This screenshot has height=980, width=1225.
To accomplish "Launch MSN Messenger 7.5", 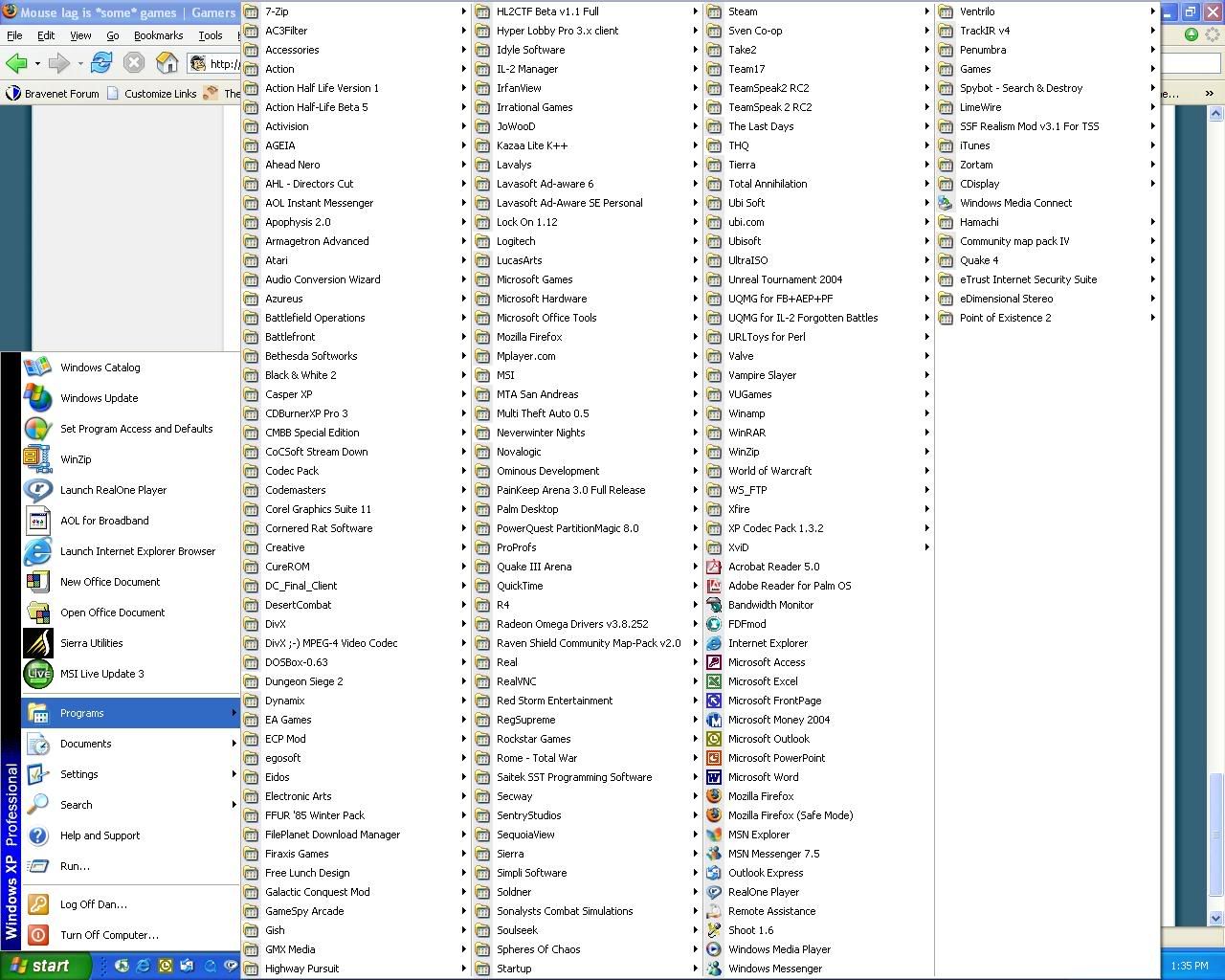I will [818, 854].
